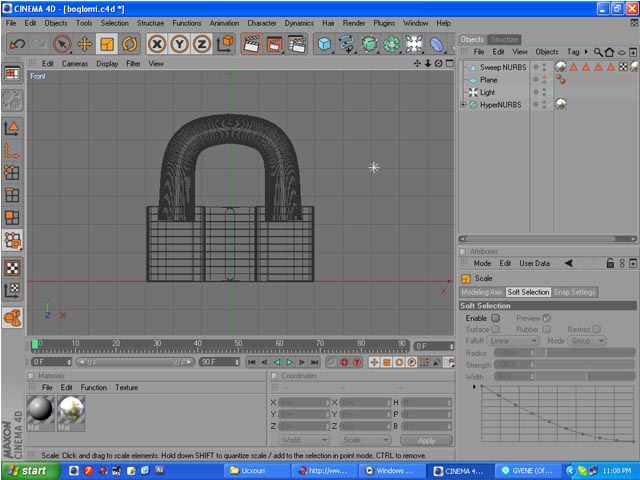Screen dimensions: 640x480
Task: Switch to Texture mode icon
Action: point(12,268)
